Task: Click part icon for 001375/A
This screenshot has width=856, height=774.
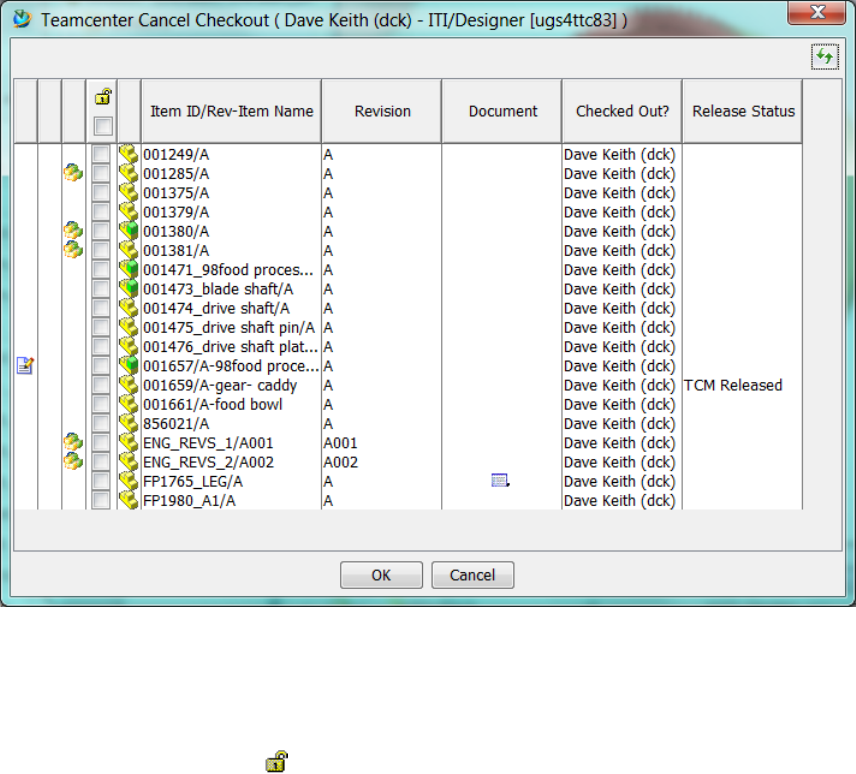Action: click(x=128, y=193)
